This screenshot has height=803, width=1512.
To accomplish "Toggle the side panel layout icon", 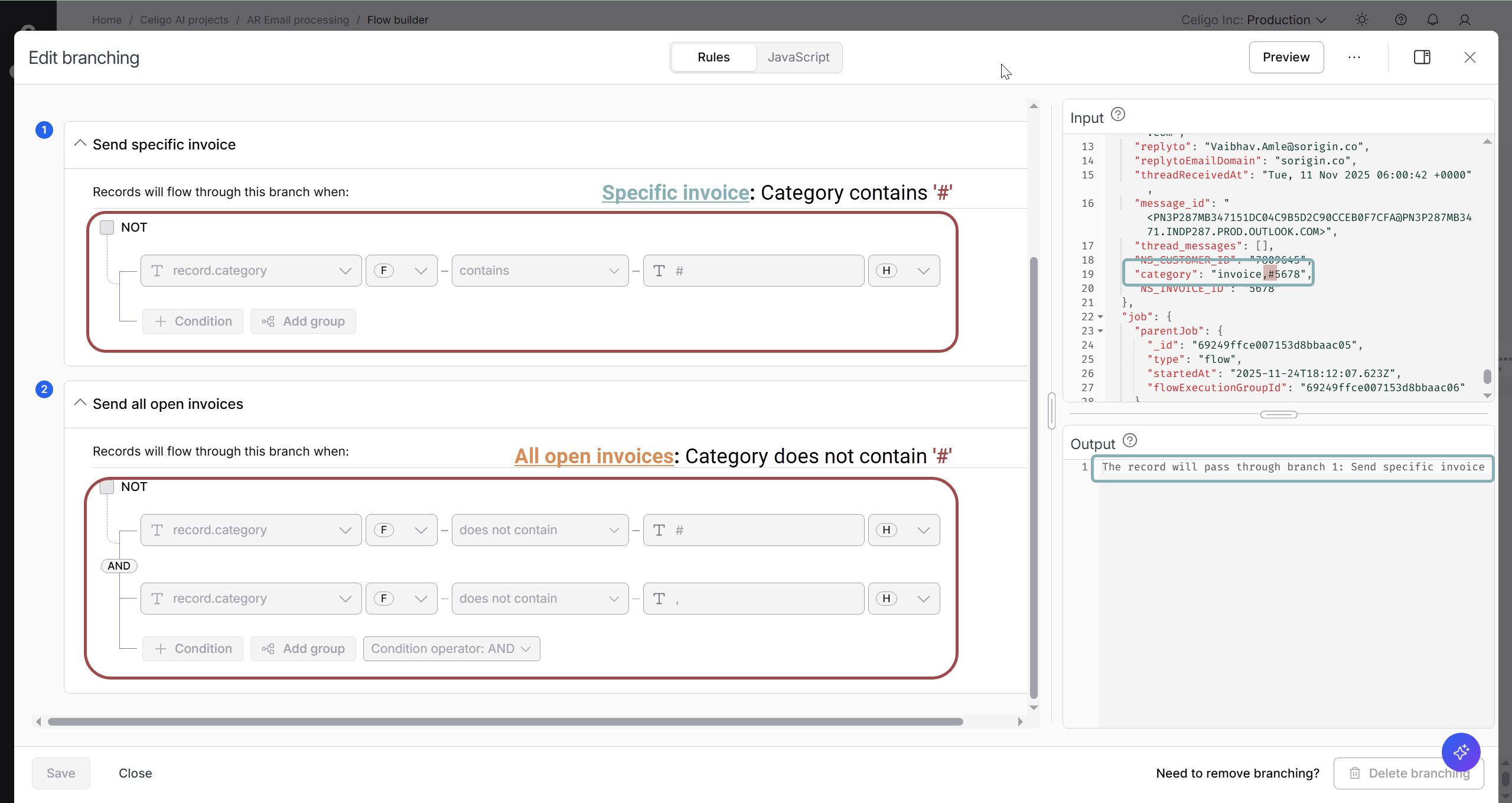I will [1422, 57].
